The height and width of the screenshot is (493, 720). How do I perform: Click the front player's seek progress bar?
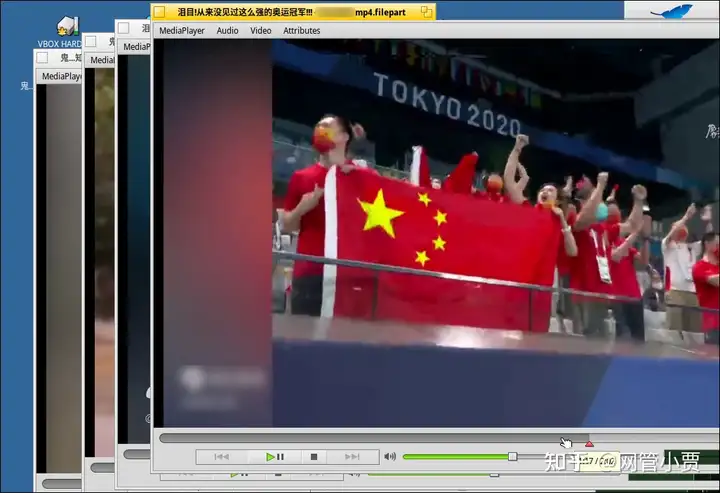tap(439, 438)
